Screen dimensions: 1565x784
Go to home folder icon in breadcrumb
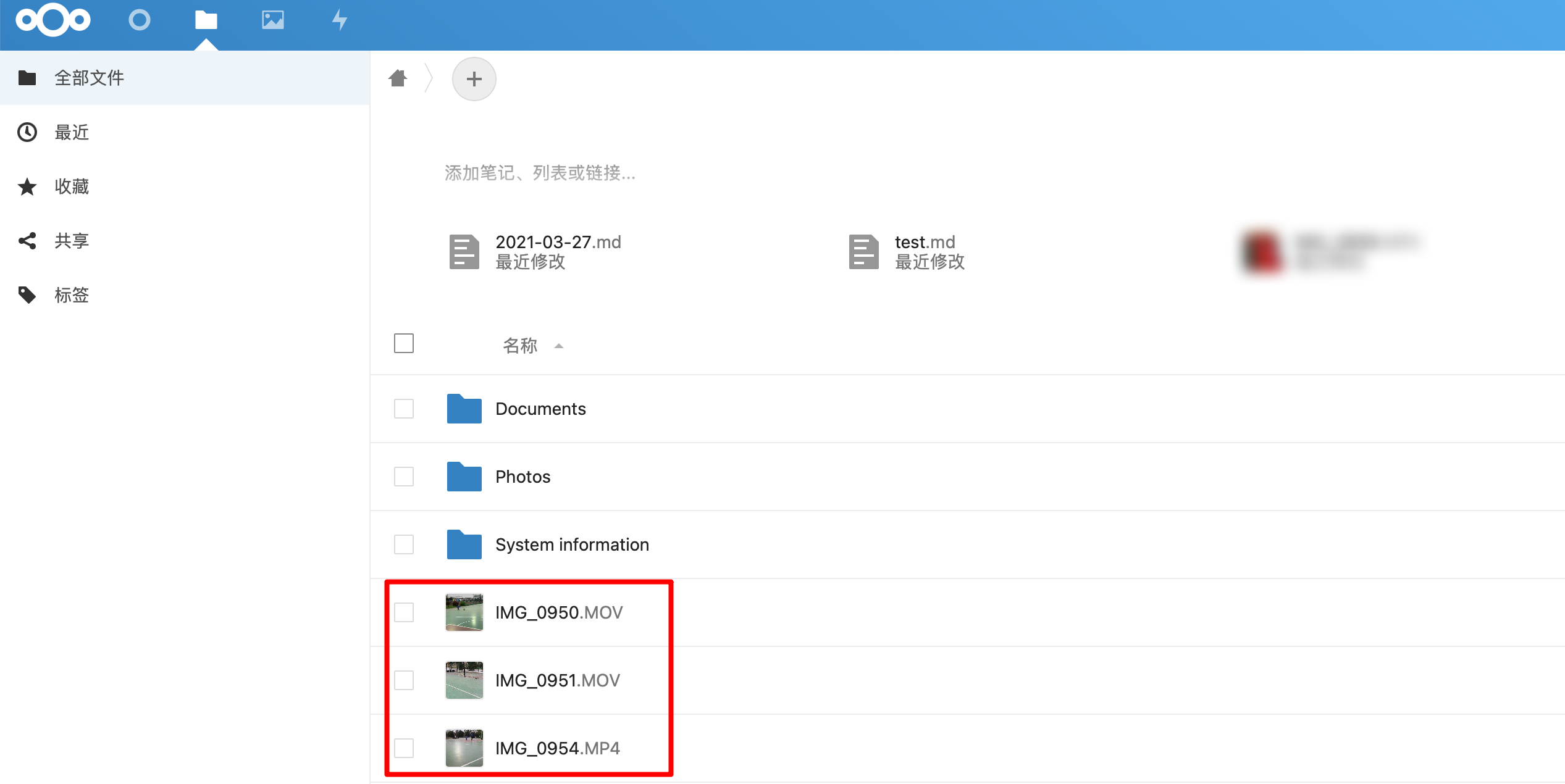coord(398,78)
